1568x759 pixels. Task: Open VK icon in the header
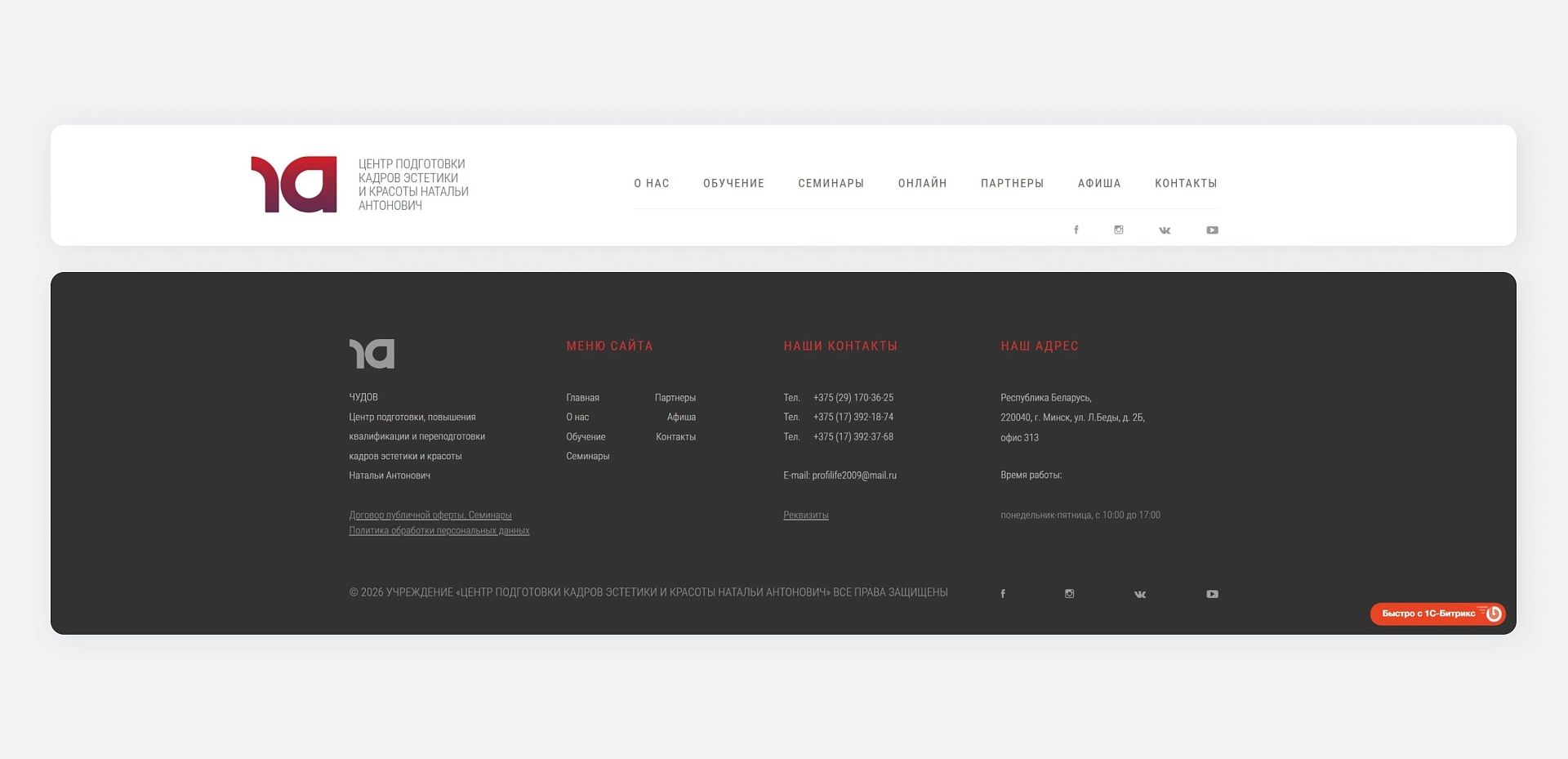1165,230
